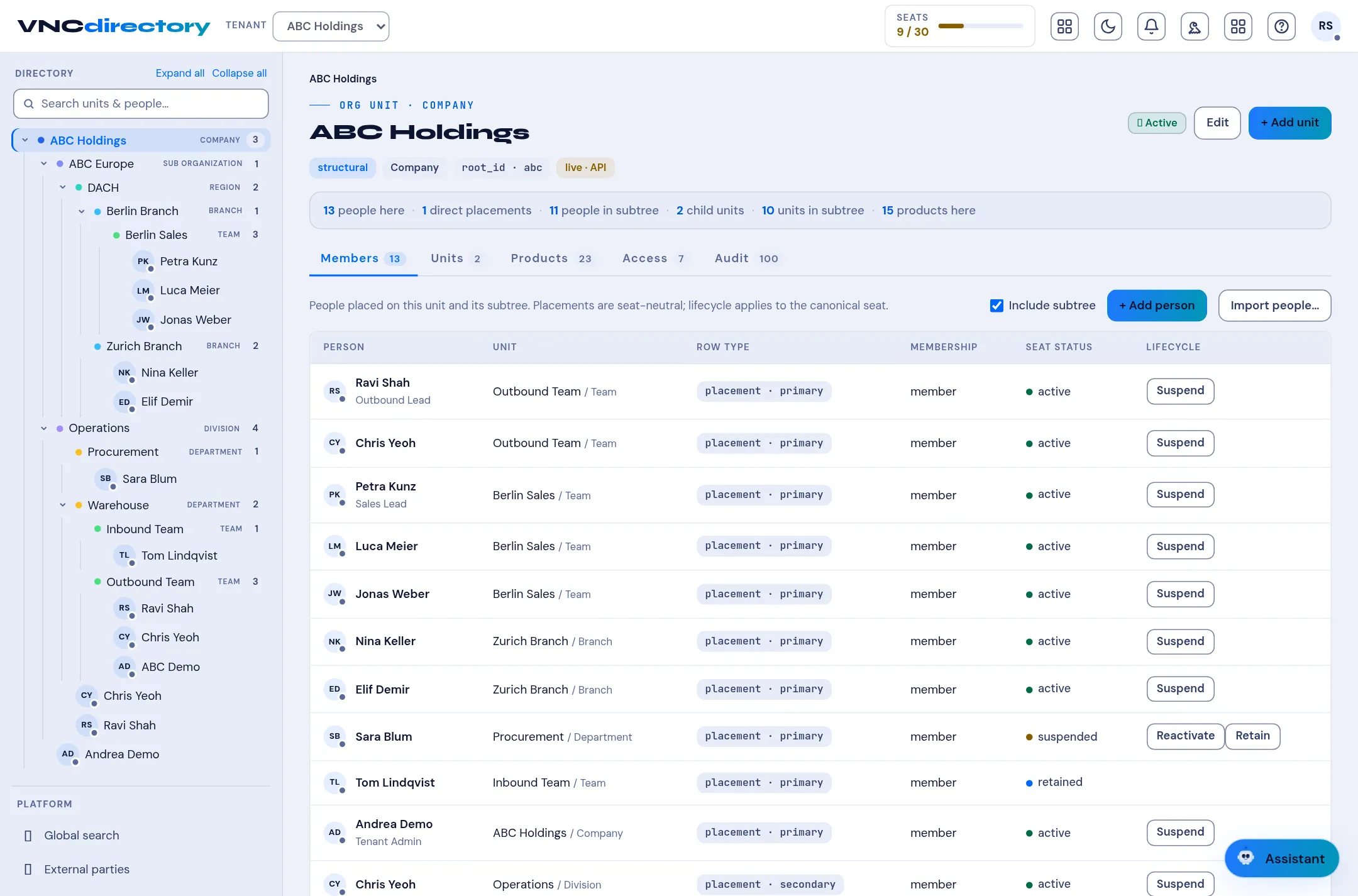The height and width of the screenshot is (896, 1358).
Task: Uncheck the Include subtree checkbox
Action: pyautogui.click(x=996, y=306)
